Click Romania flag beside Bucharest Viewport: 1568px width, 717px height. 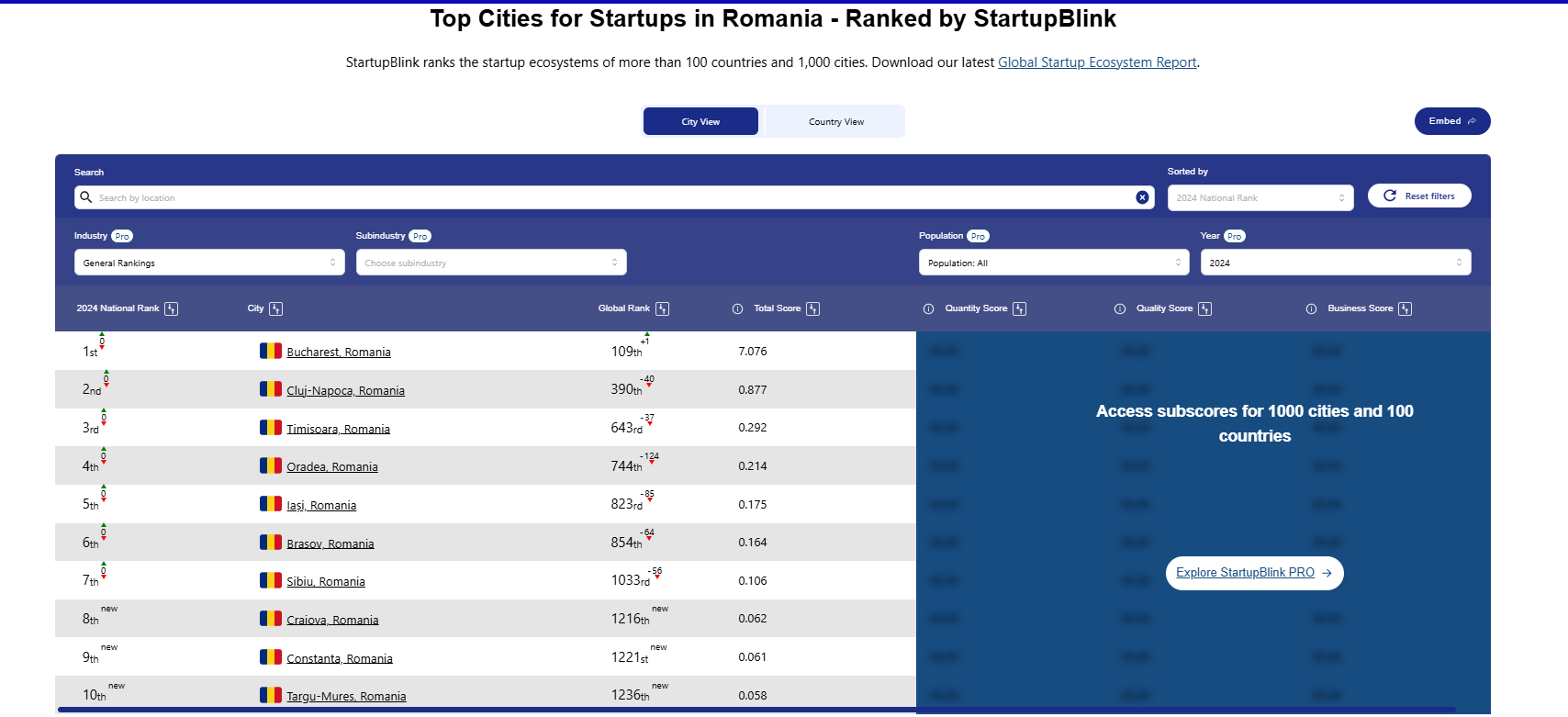coord(271,351)
